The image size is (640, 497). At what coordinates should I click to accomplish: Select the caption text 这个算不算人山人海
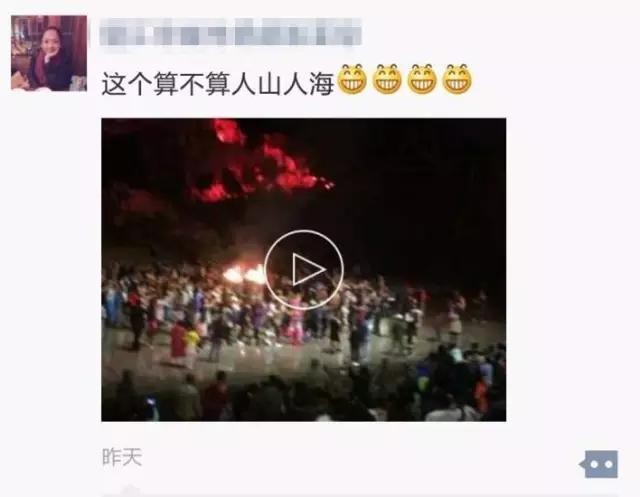218,84
